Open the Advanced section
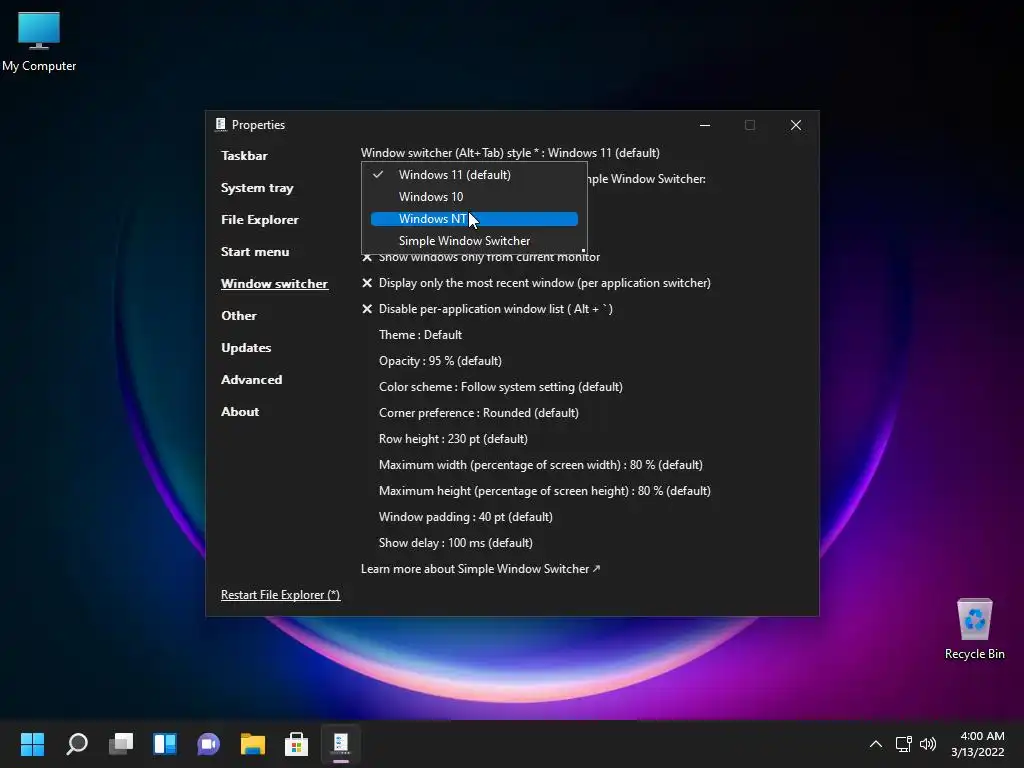Image resolution: width=1024 pixels, height=768 pixels. [251, 379]
